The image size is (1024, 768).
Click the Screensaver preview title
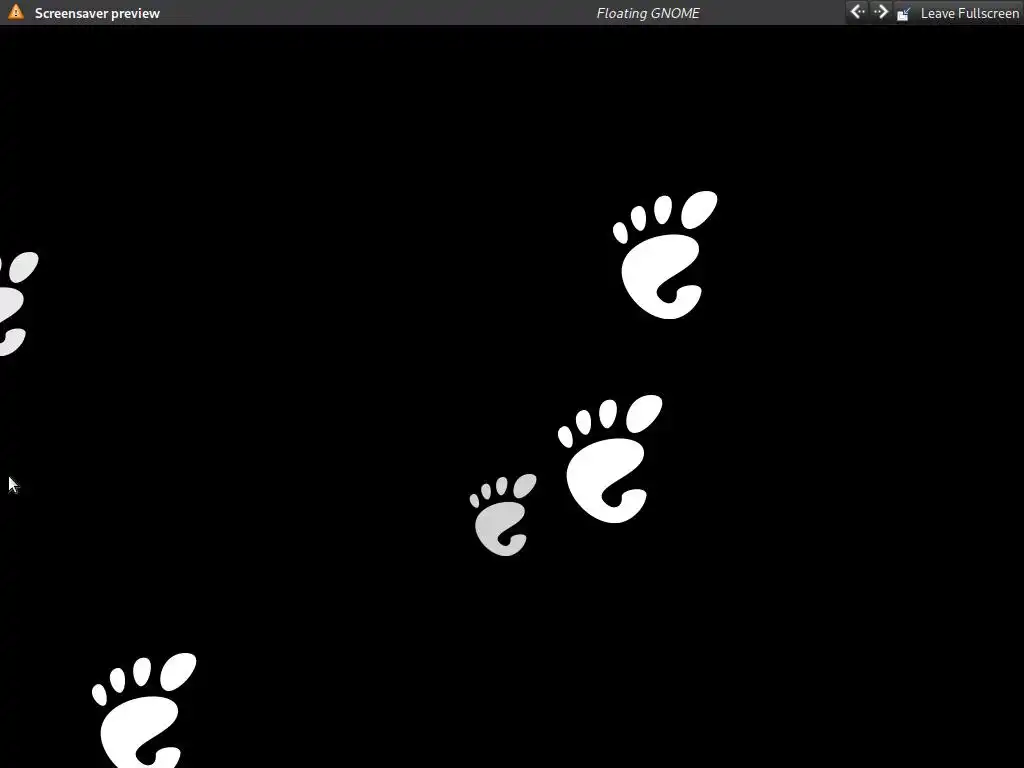(x=97, y=13)
